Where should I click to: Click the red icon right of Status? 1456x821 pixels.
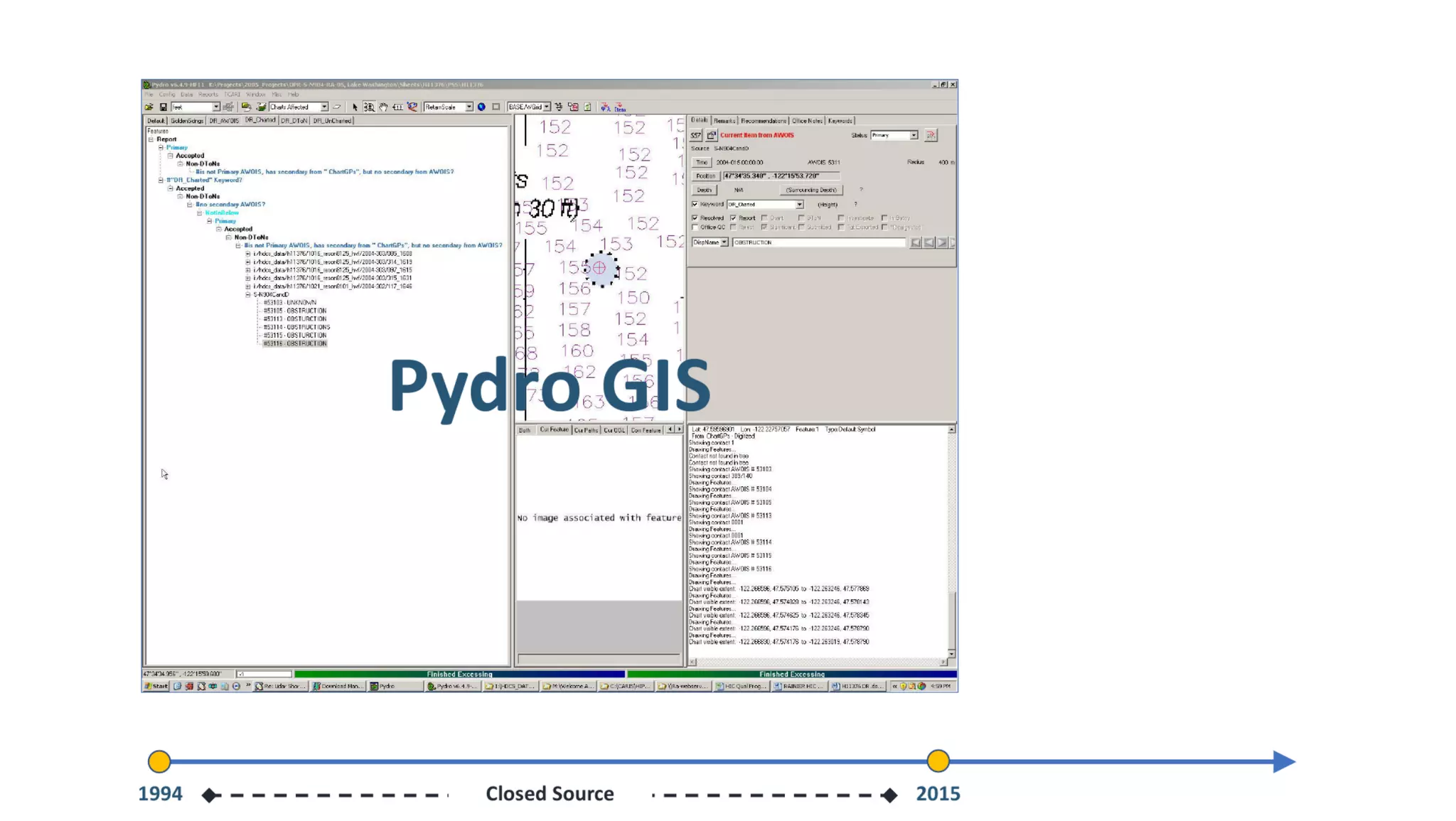coord(931,135)
